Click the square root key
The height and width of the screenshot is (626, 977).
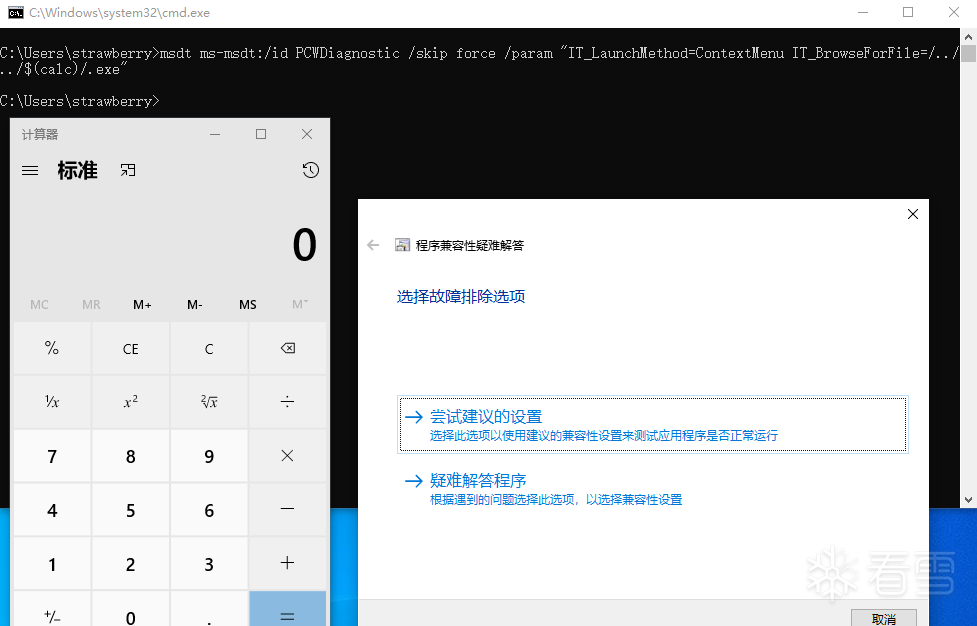209,402
